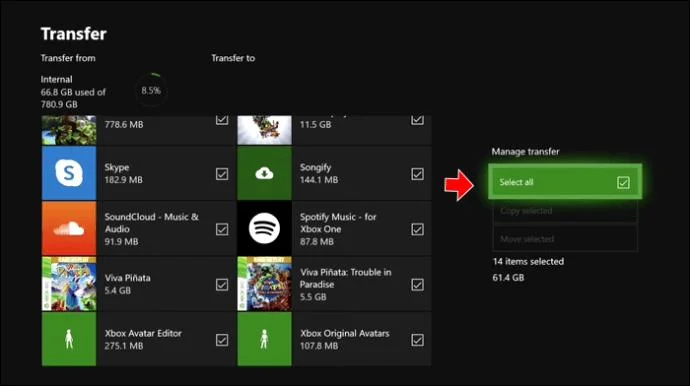690x386 pixels.
Task: Click the Spotify logo icon
Action: [264, 229]
